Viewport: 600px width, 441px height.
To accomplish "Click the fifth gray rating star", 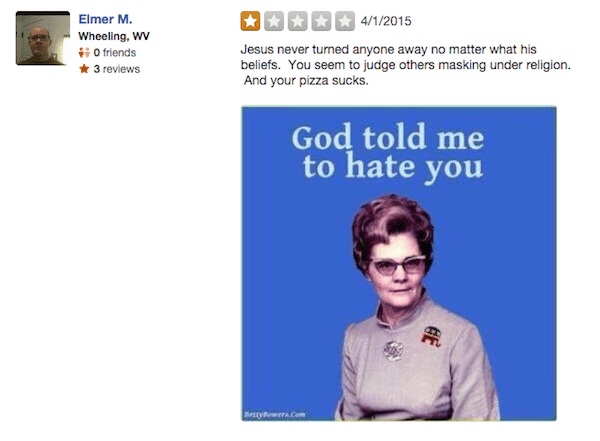I will 346,20.
